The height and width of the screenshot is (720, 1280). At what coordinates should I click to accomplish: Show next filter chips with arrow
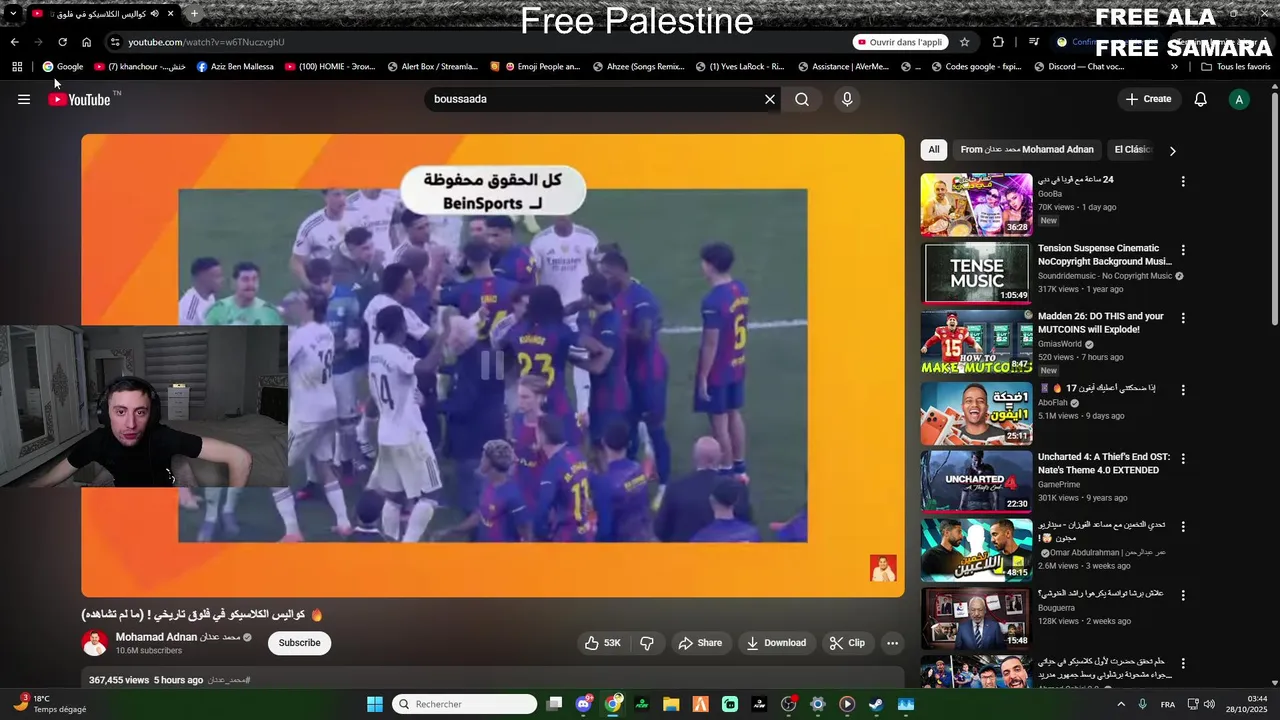coord(1172,151)
